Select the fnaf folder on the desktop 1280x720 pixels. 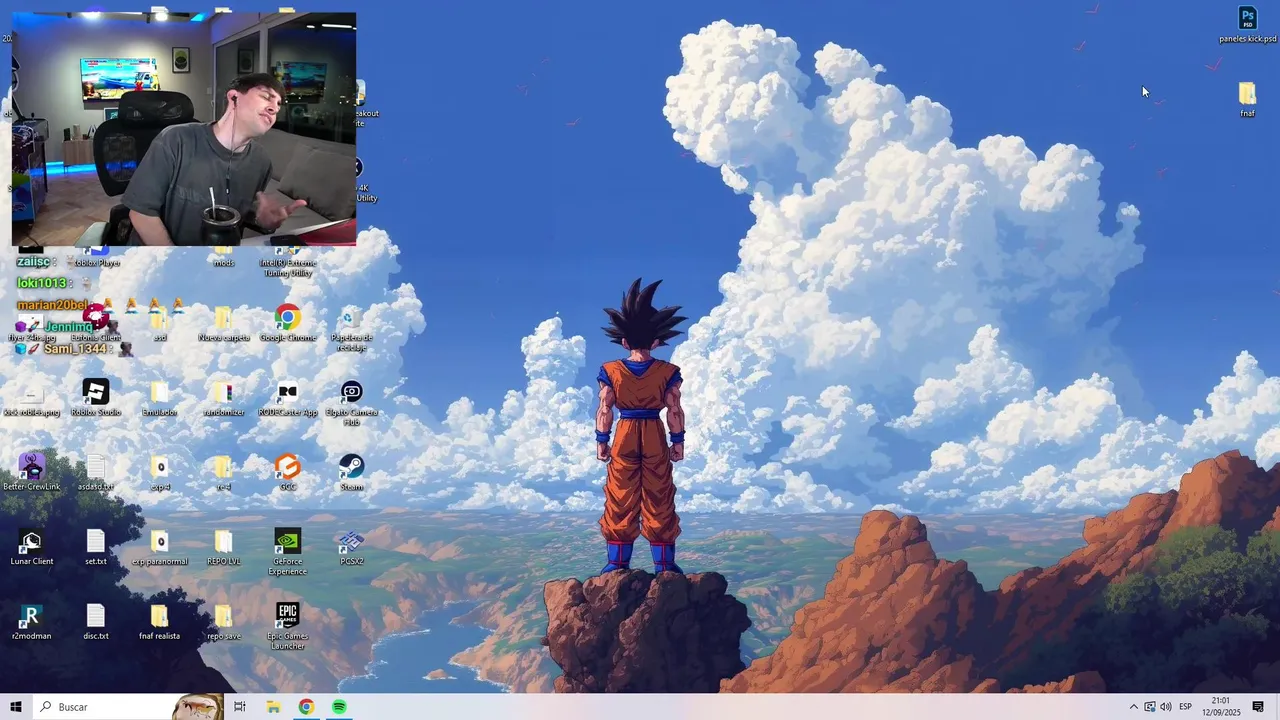pos(1247,100)
